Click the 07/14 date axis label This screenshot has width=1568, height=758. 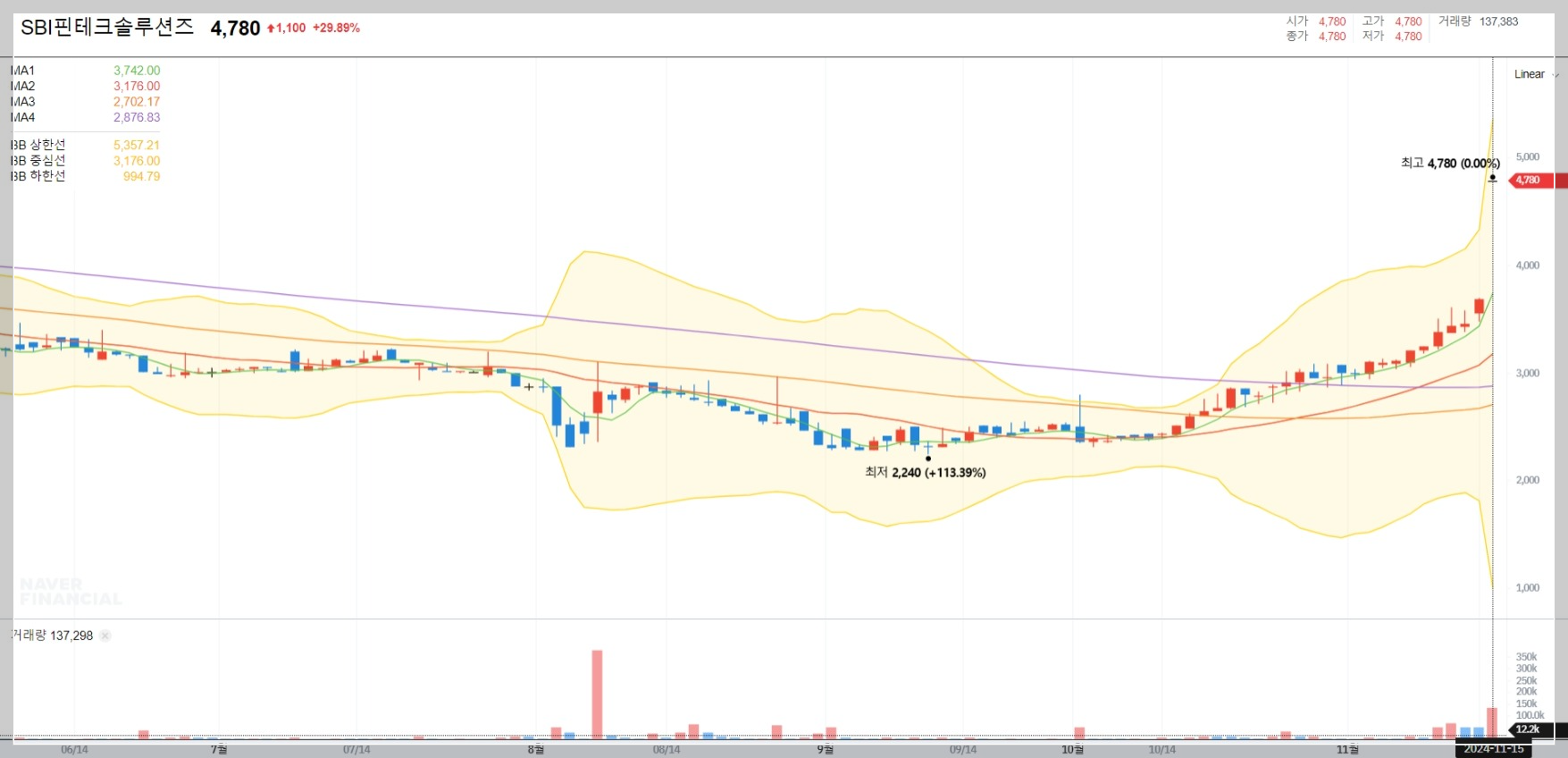tap(356, 750)
